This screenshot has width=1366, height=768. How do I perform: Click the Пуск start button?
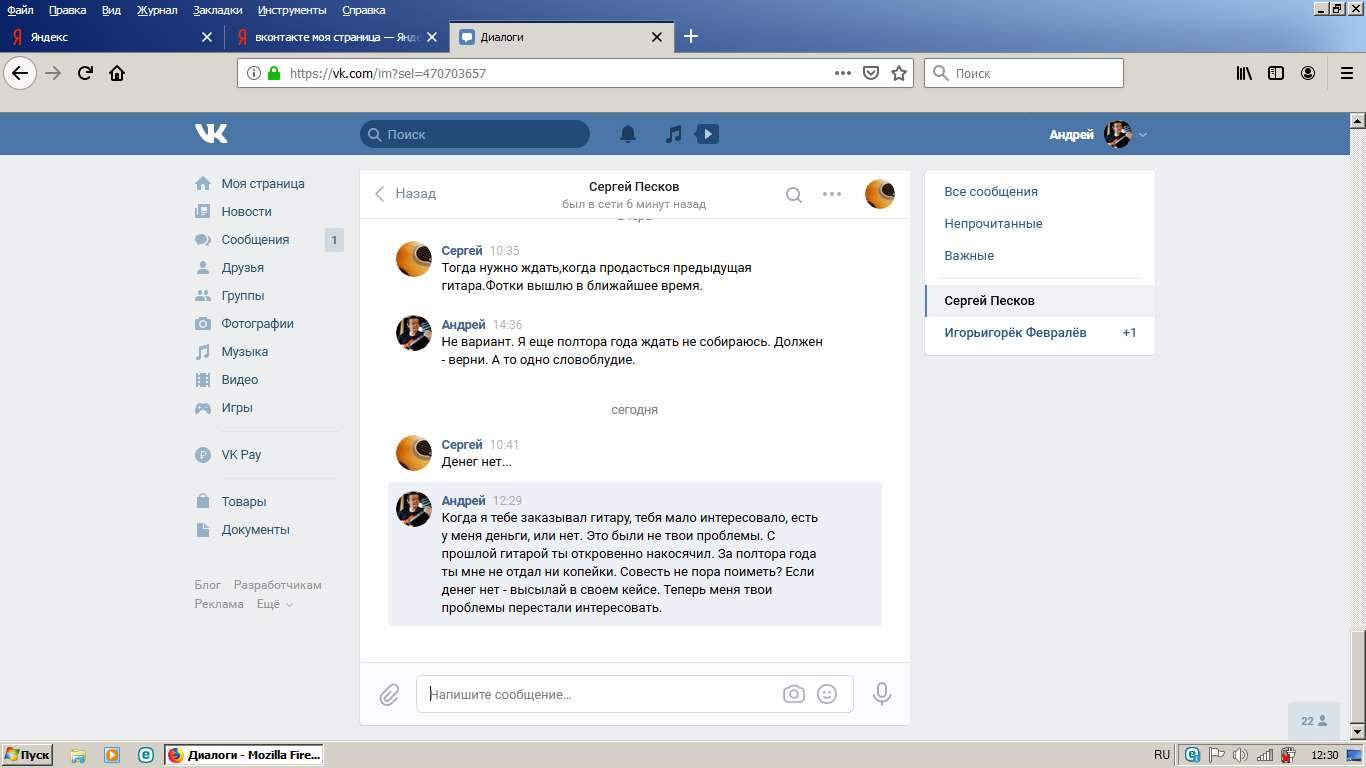click(x=27, y=755)
